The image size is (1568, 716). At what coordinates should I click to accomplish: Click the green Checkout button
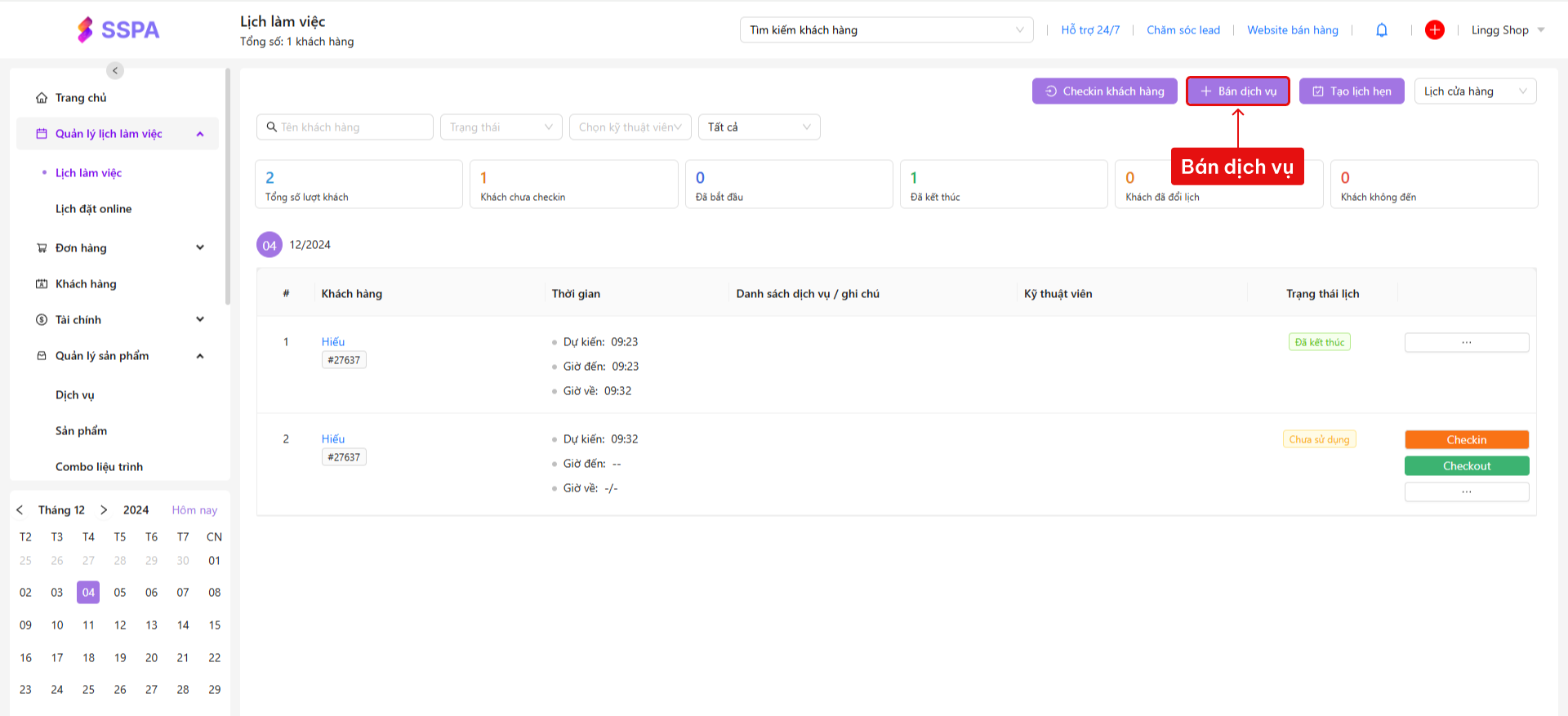click(x=1467, y=466)
